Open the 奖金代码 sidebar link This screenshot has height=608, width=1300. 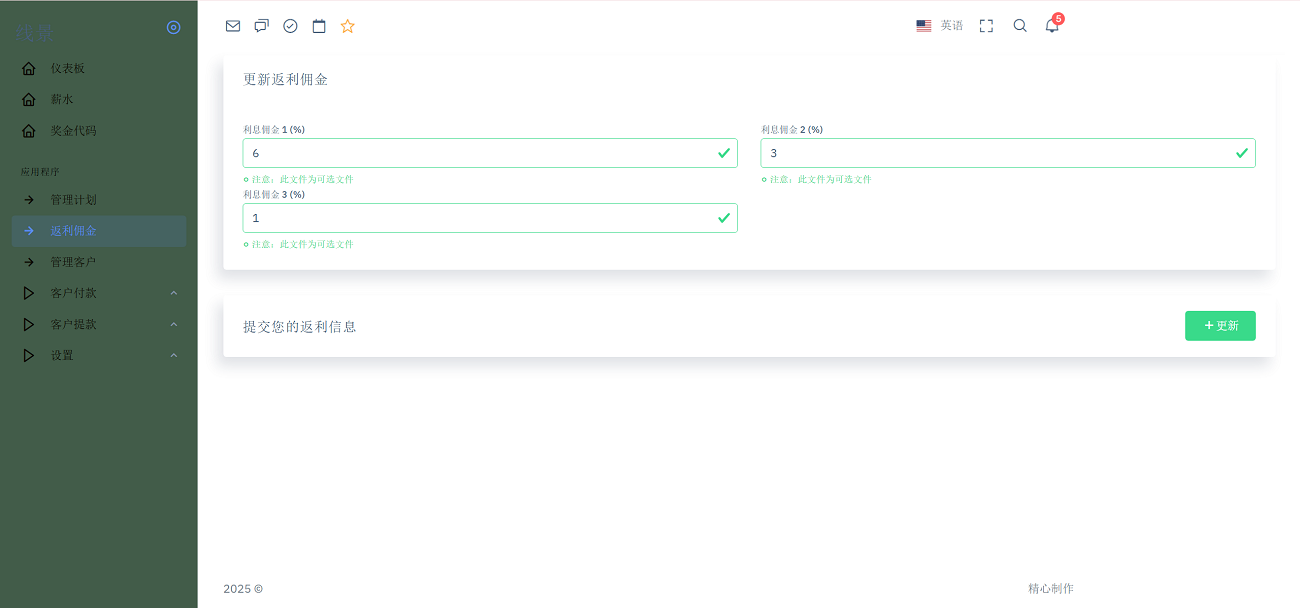tap(73, 130)
